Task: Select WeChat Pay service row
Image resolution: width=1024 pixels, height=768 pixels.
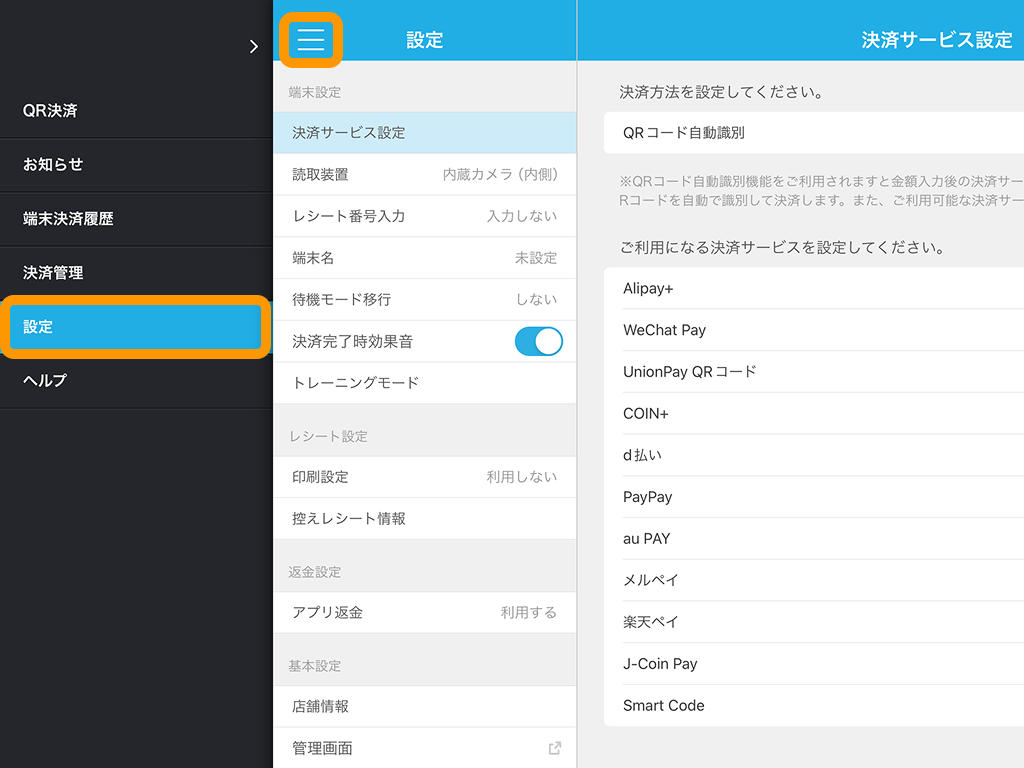Action: pos(812,330)
